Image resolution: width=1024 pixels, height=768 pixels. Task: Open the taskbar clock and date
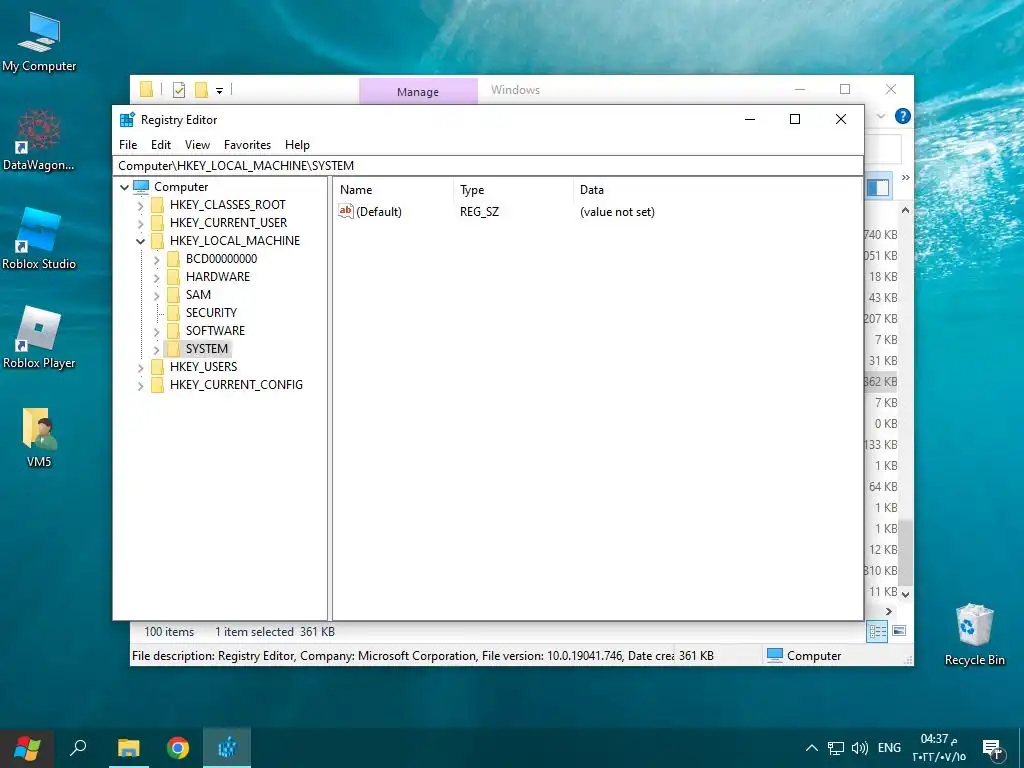pyautogui.click(x=939, y=748)
